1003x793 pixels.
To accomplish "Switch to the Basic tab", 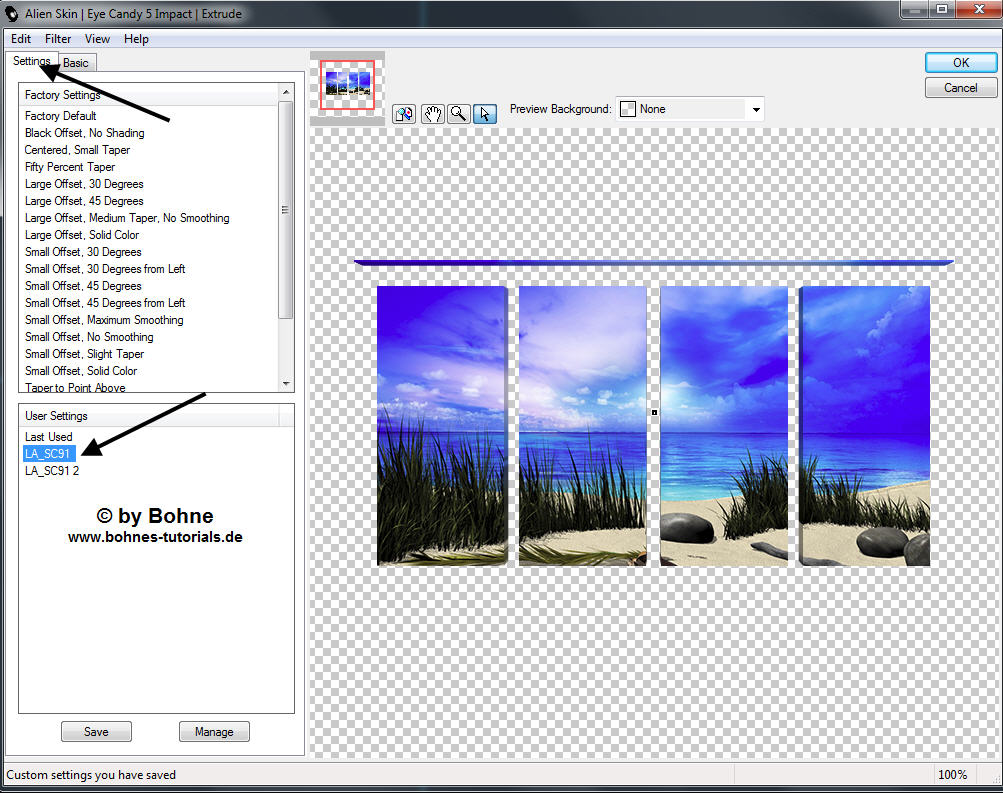I will [x=76, y=63].
